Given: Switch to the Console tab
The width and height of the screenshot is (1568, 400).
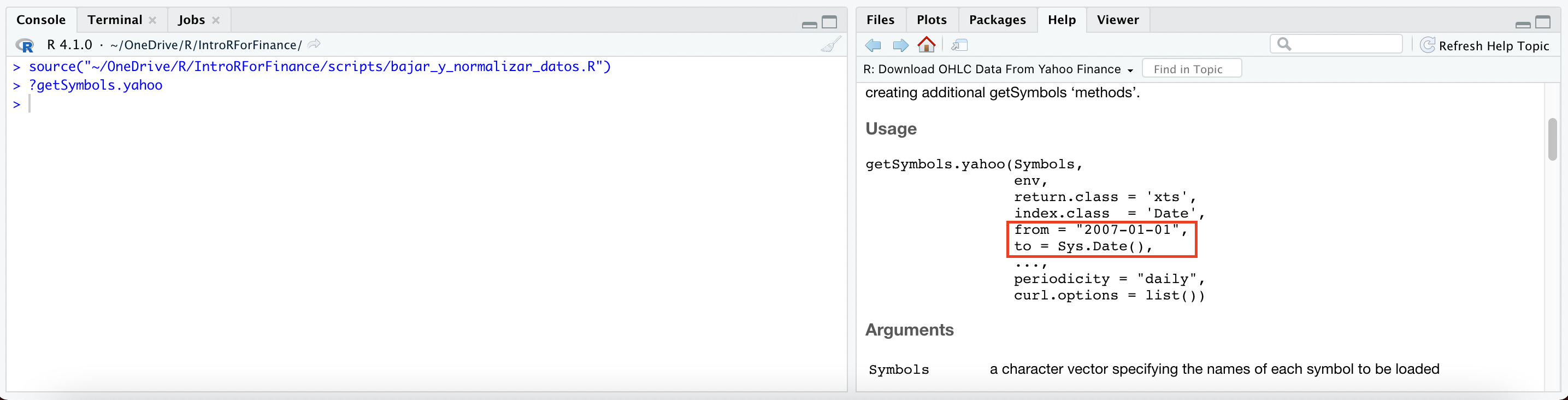Looking at the screenshot, I should [x=41, y=20].
